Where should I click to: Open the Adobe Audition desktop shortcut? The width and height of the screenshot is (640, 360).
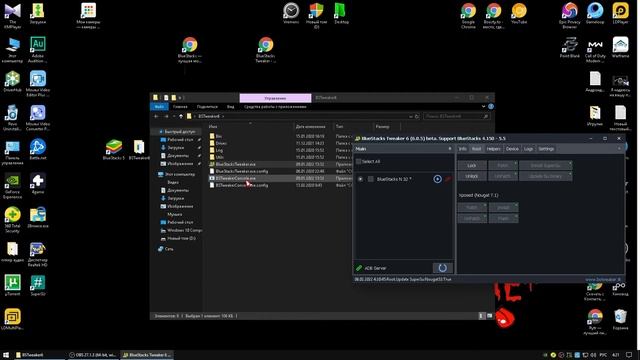(38, 49)
